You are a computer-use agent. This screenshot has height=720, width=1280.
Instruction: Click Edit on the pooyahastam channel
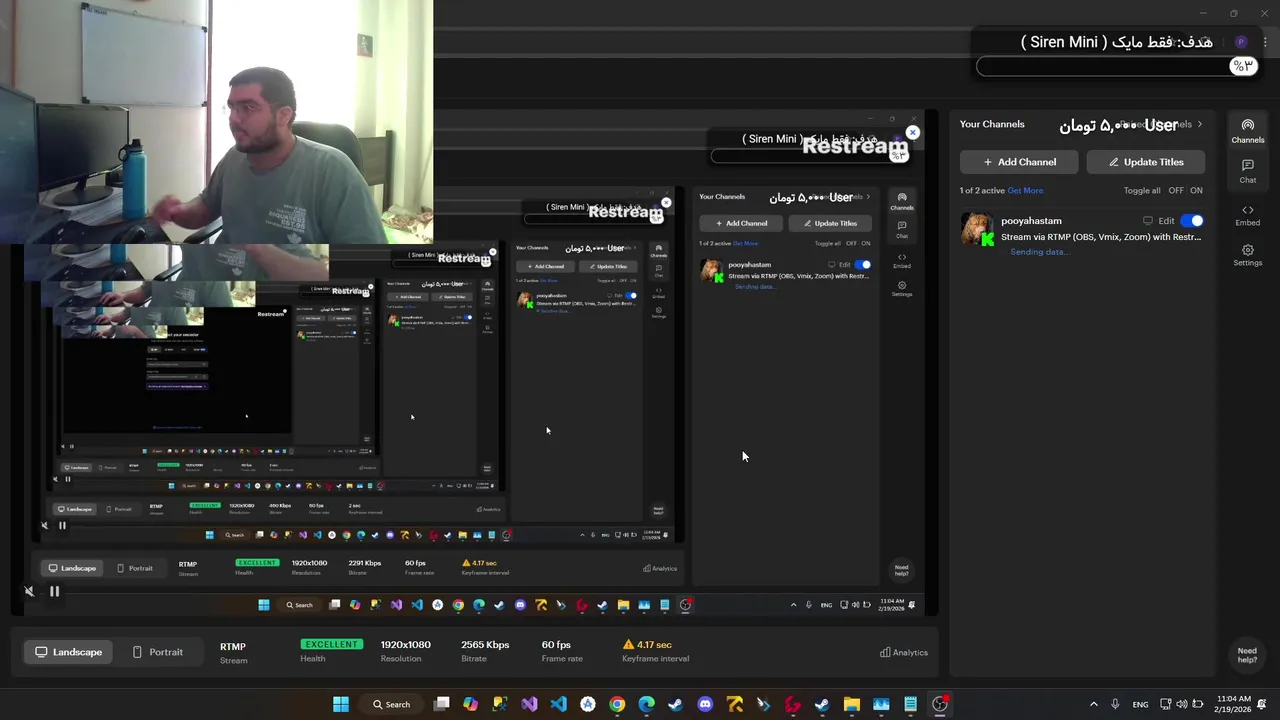pos(1166,221)
